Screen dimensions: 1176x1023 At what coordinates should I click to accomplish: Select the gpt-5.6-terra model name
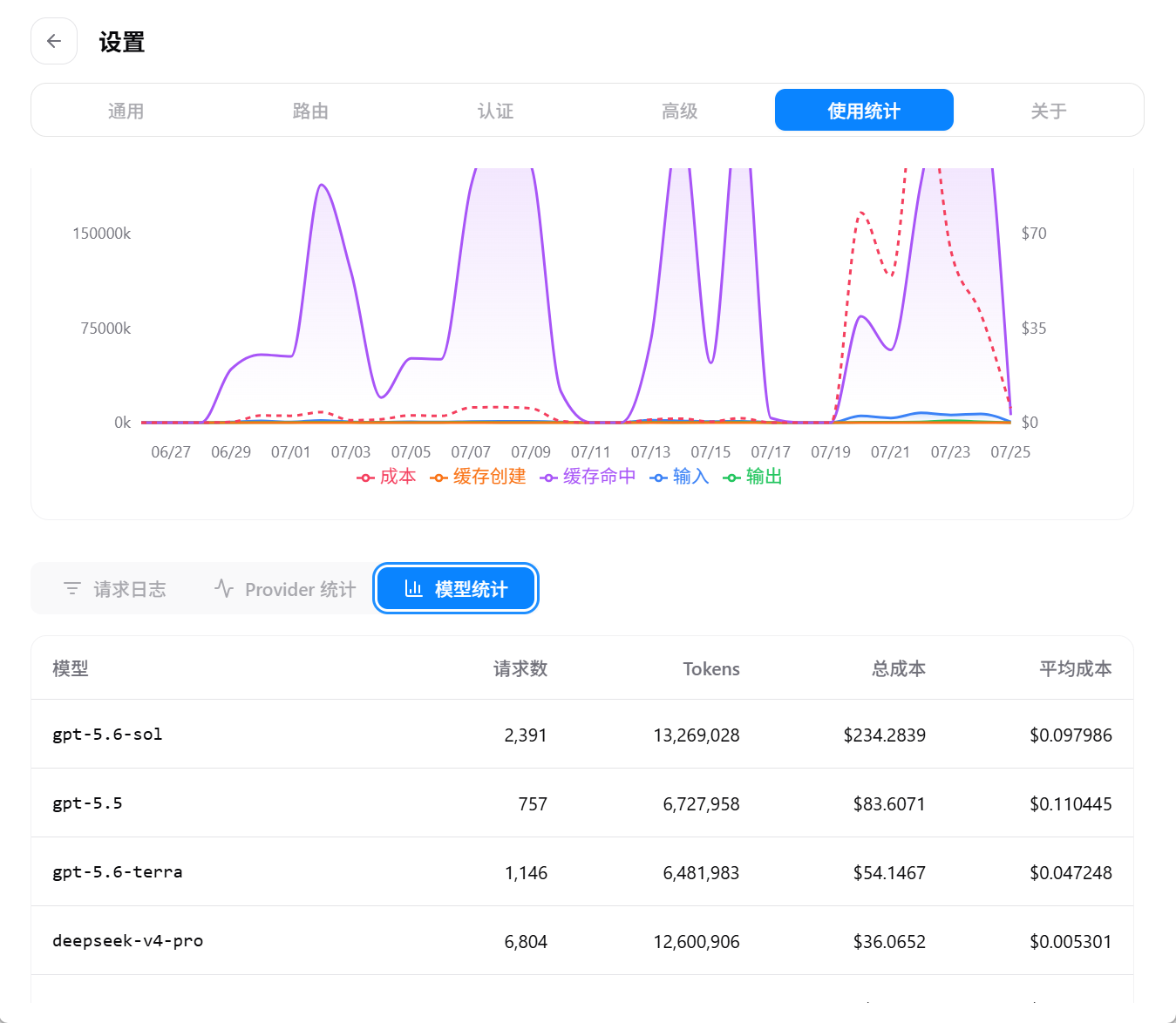coord(118,871)
